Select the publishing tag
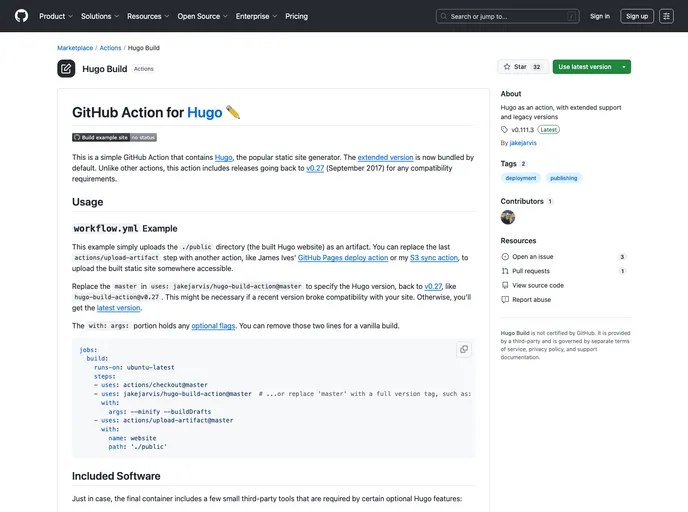688x512 pixels. coord(563,178)
